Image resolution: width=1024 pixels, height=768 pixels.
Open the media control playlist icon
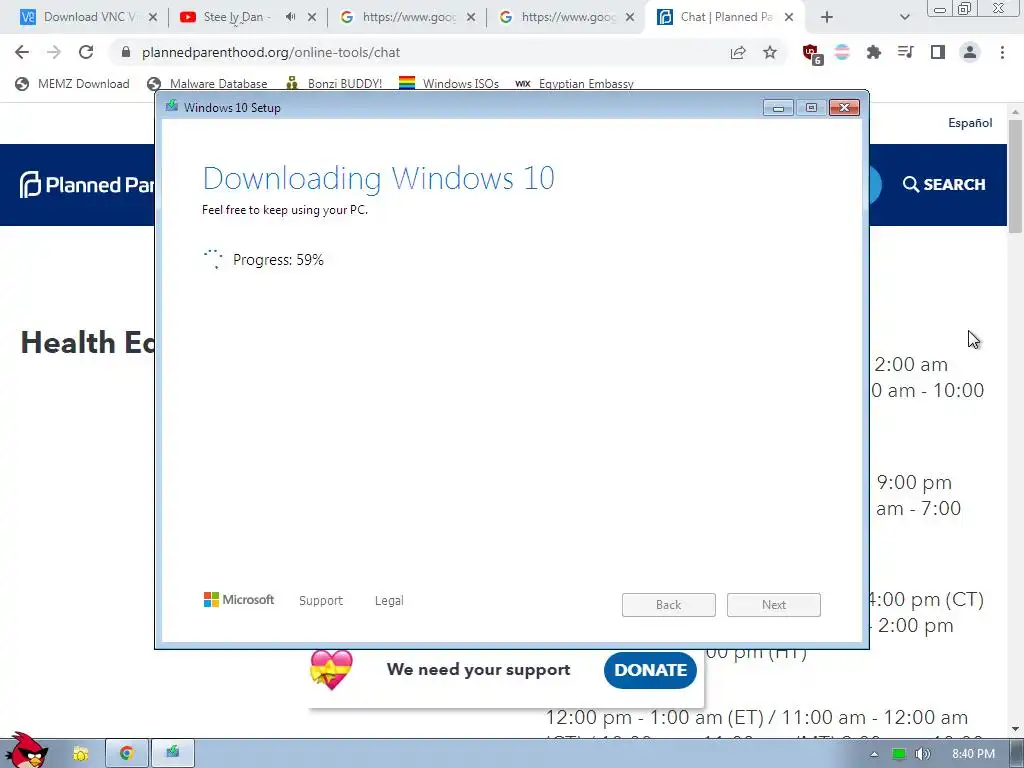point(905,52)
